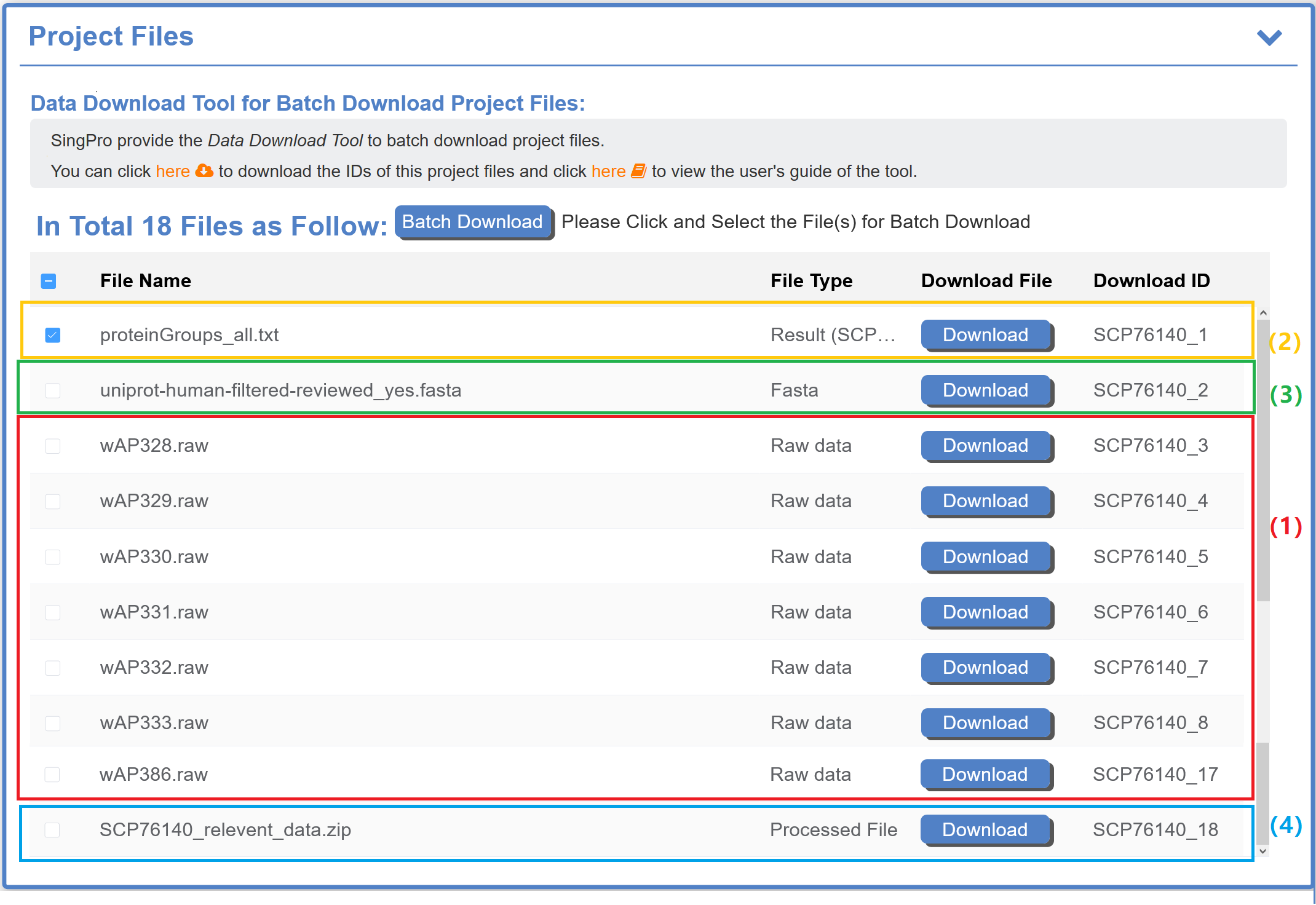Click the file list scrollbar thumb
Screen dimensions: 1316x905
[x=1263, y=461]
